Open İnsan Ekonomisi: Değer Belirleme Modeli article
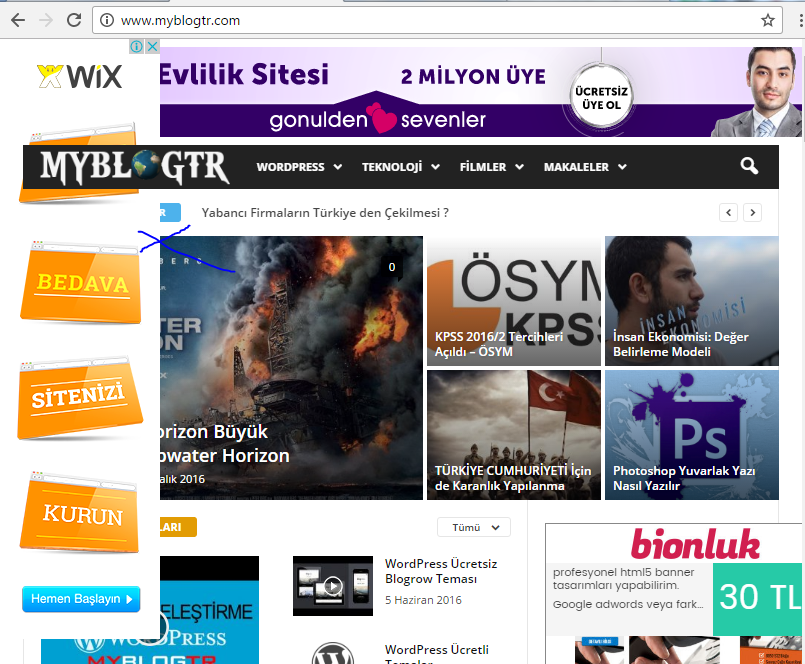This screenshot has width=805, height=664. 692,301
